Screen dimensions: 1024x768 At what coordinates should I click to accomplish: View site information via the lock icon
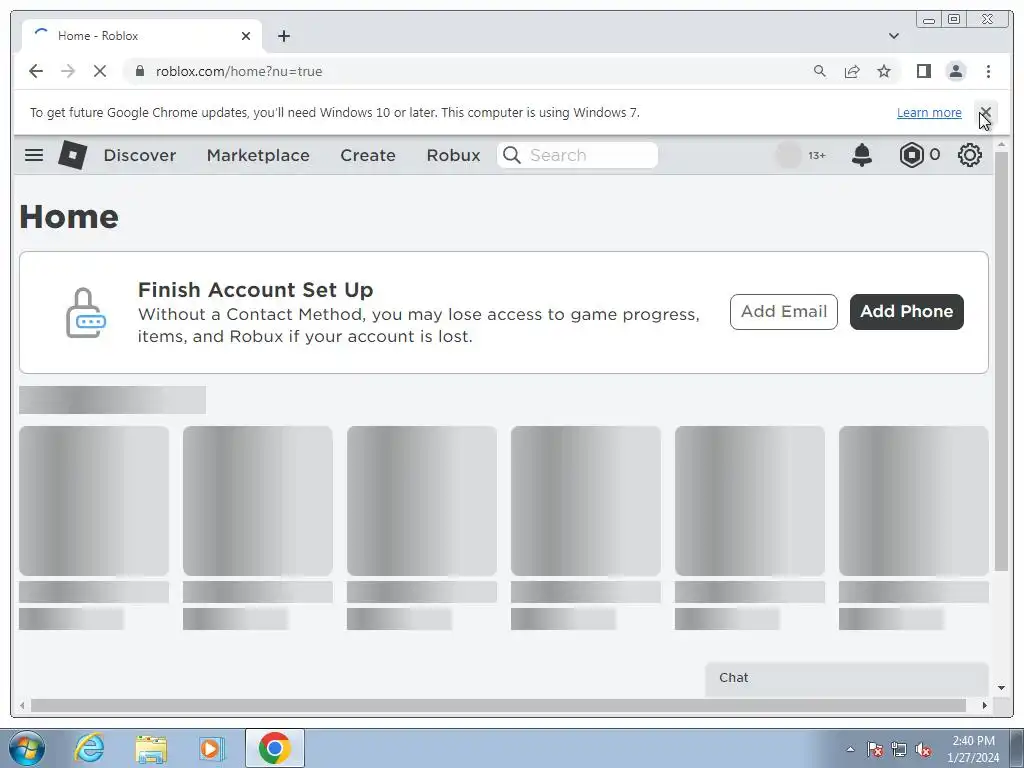tap(140, 71)
